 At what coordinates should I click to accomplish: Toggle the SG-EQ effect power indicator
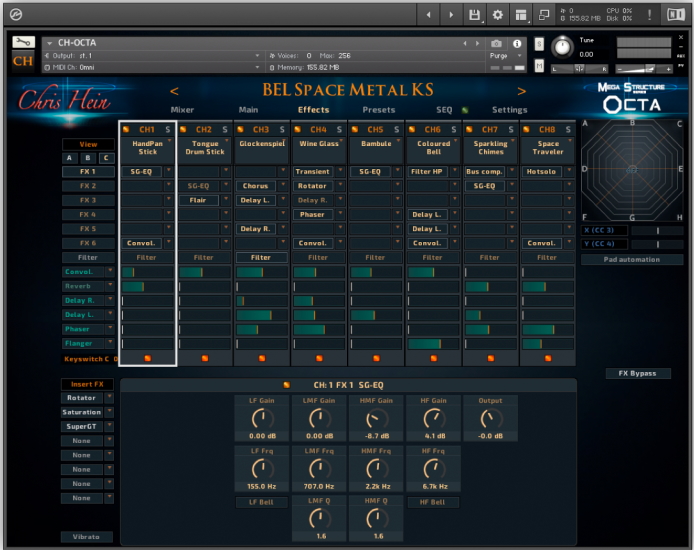(x=286, y=384)
